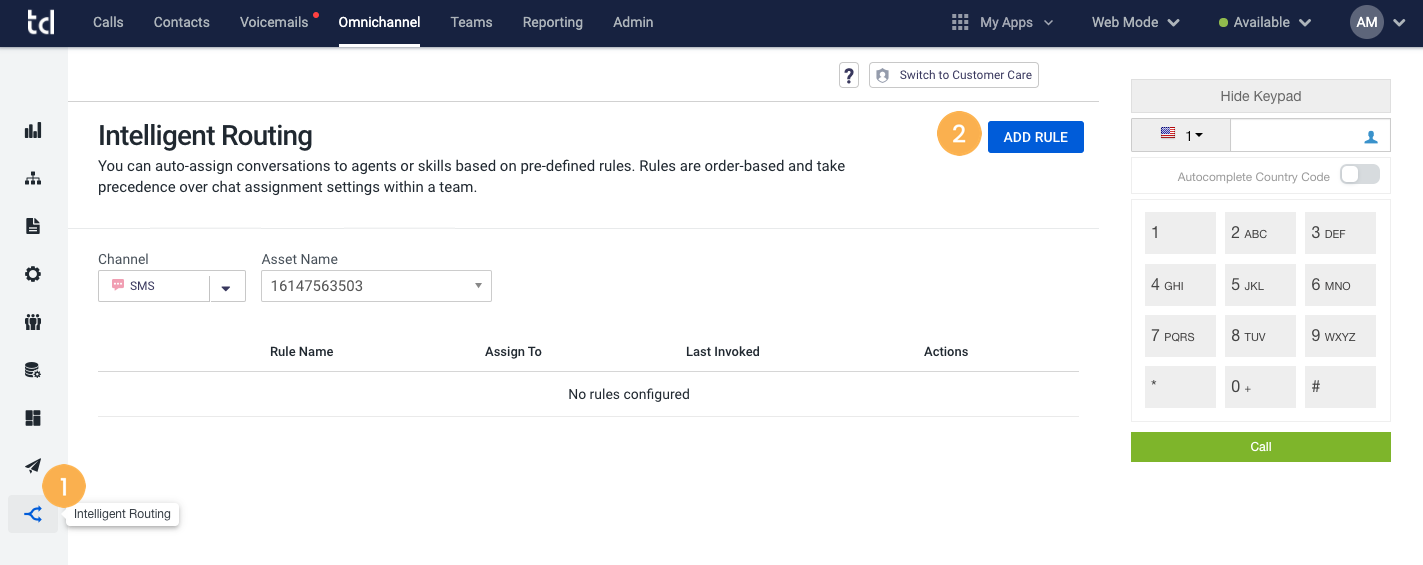The width and height of the screenshot is (1423, 565).
Task: Open the Reporting tab
Action: [553, 22]
